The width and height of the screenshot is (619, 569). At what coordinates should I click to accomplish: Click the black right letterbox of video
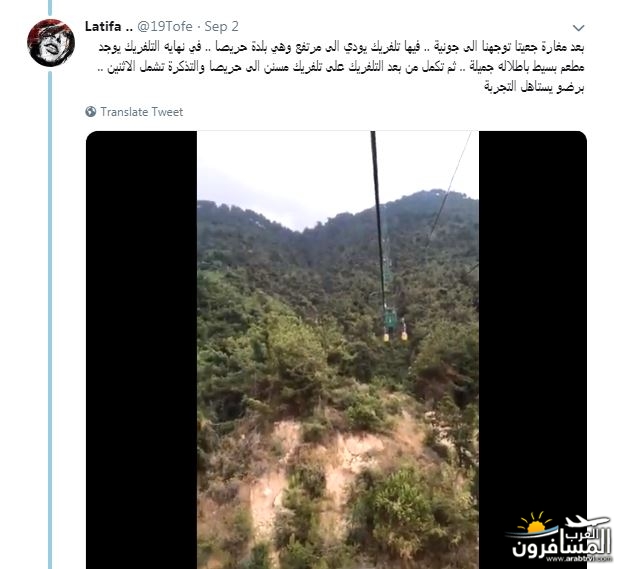tap(533, 350)
